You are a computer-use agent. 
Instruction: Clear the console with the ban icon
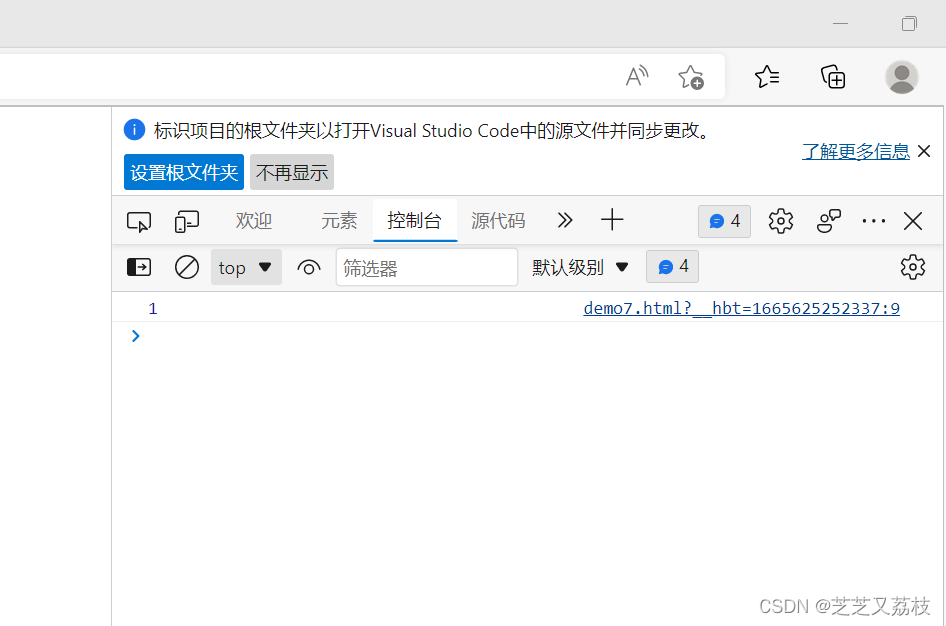click(x=186, y=267)
